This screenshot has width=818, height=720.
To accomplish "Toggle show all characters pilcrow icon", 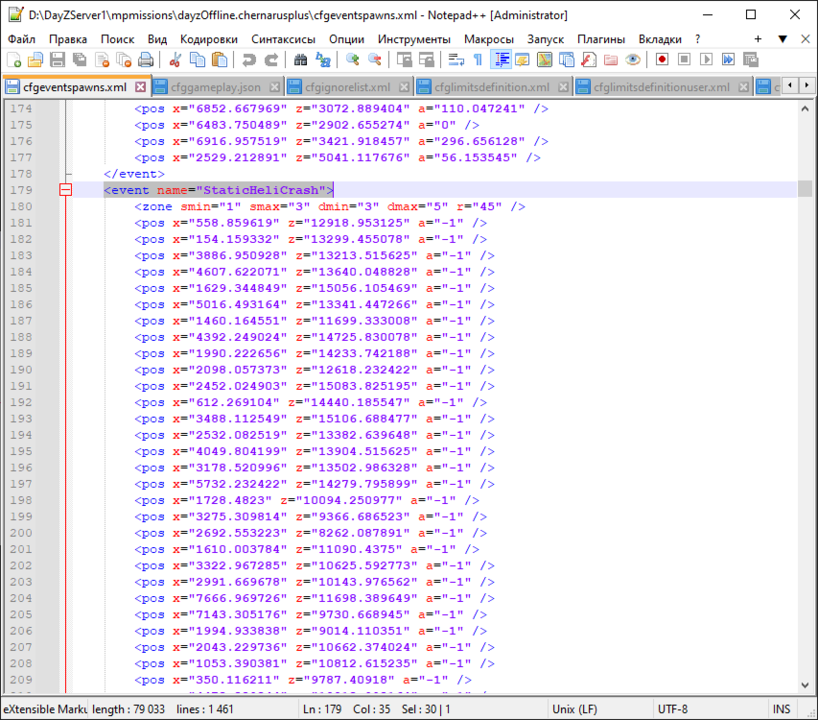I will click(x=478, y=60).
